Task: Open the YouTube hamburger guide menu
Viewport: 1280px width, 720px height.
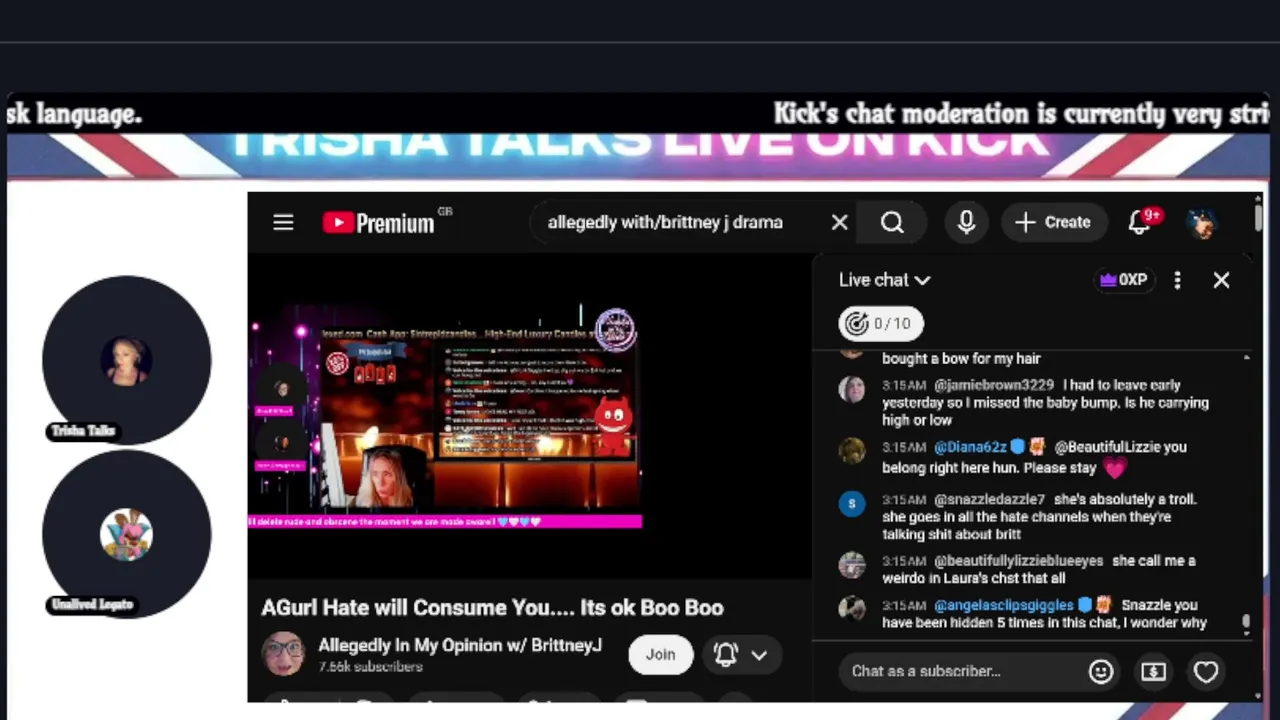Action: point(283,222)
